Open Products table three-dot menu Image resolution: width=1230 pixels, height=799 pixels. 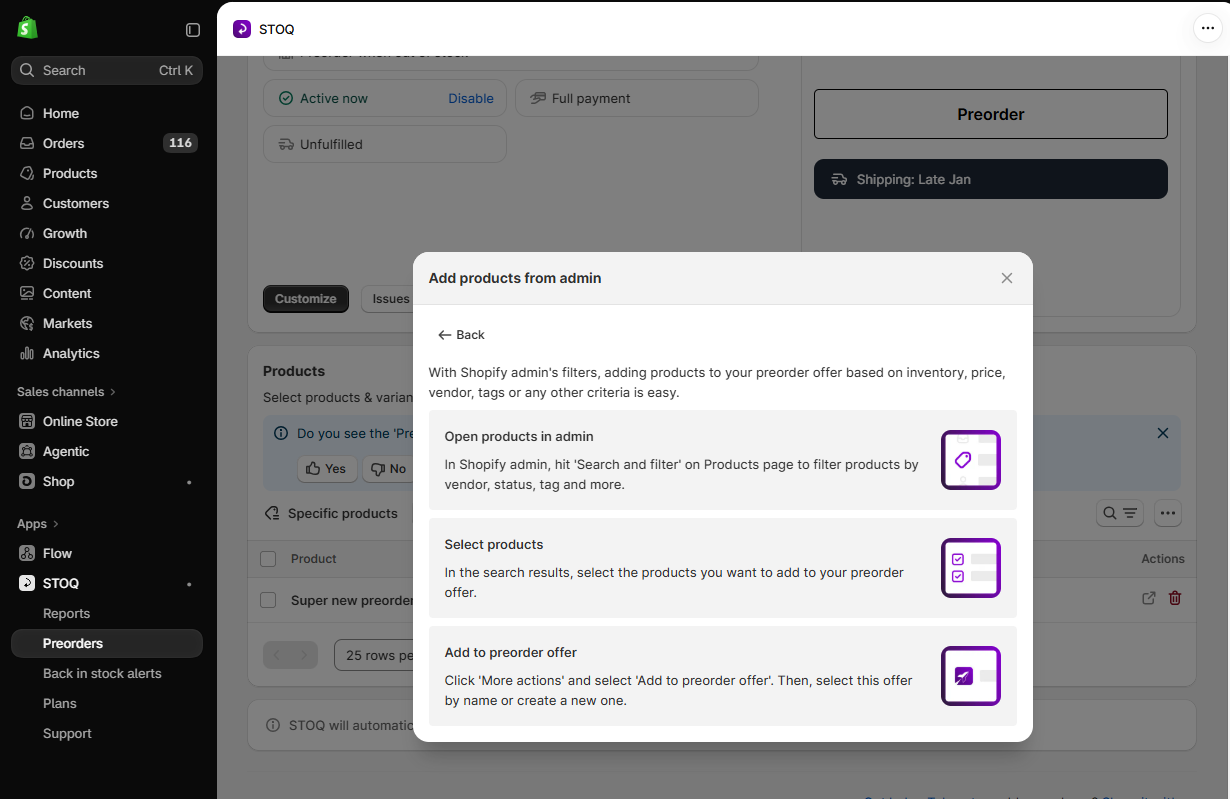coord(1168,513)
